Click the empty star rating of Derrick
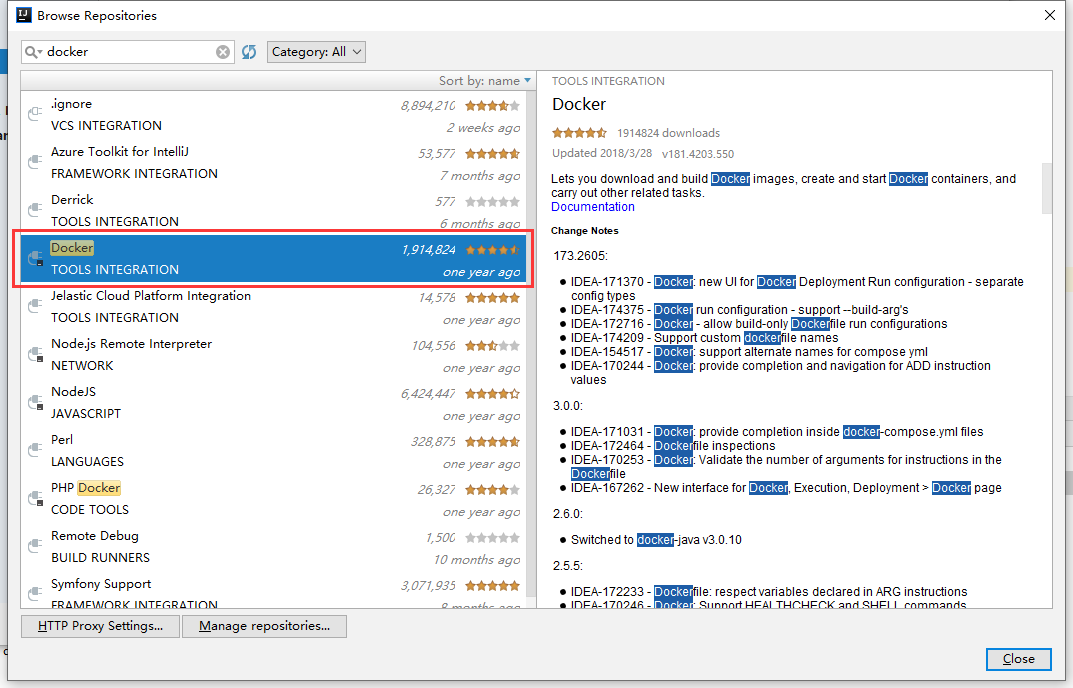1073x688 pixels. [492, 201]
